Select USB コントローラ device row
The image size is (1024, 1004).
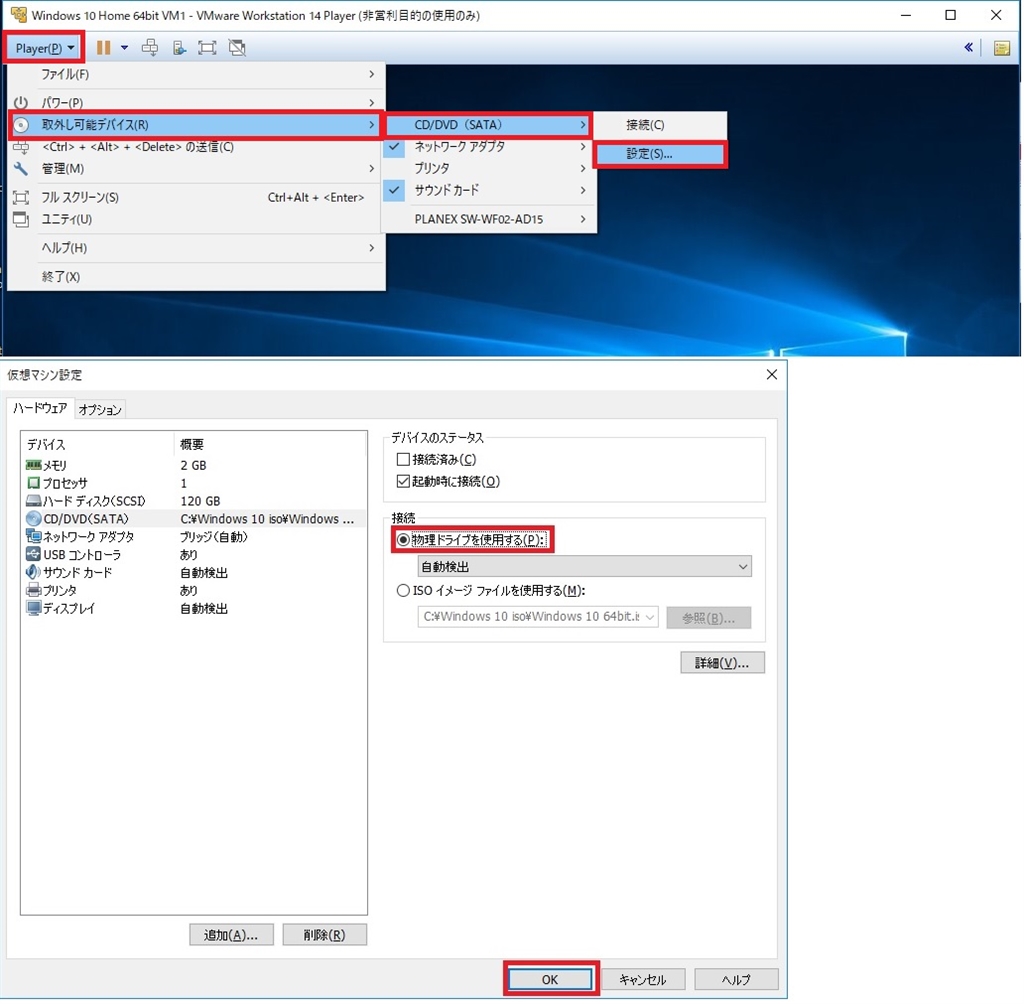coord(193,555)
